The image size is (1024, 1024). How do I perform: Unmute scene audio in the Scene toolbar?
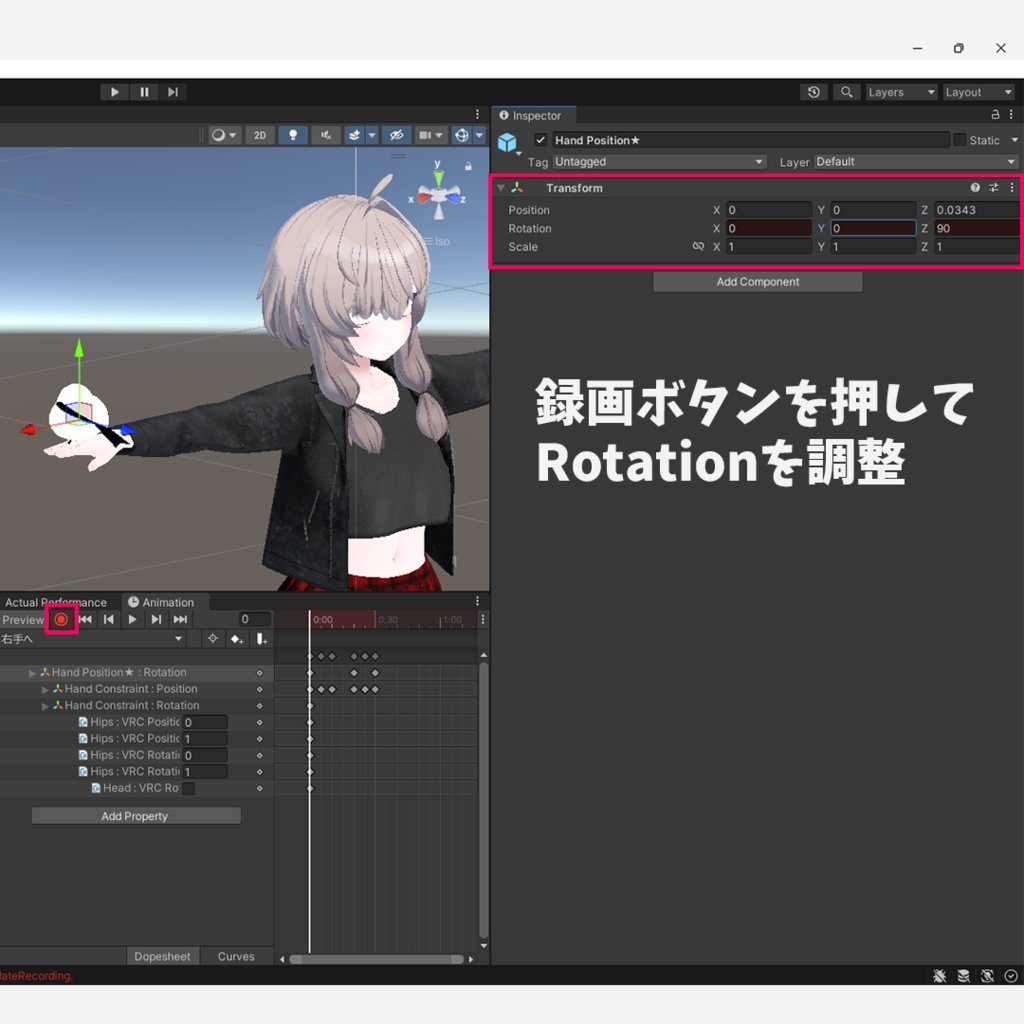point(326,135)
